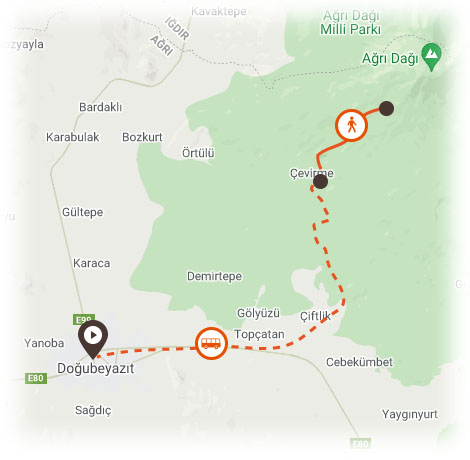Click the Yaygınyurt label
The width and height of the screenshot is (470, 460).
410,414
